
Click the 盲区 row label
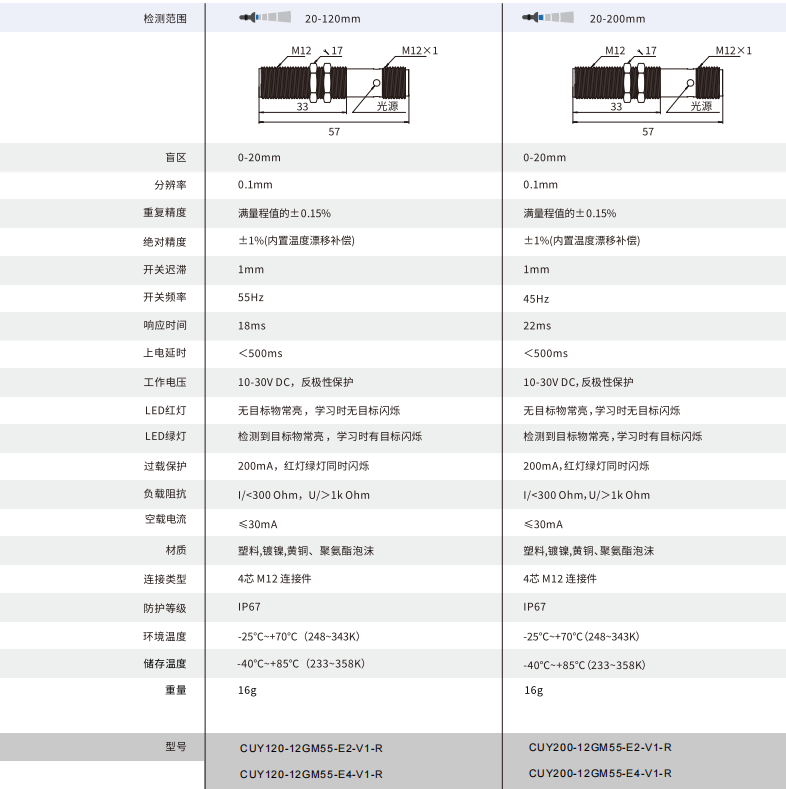click(x=176, y=157)
